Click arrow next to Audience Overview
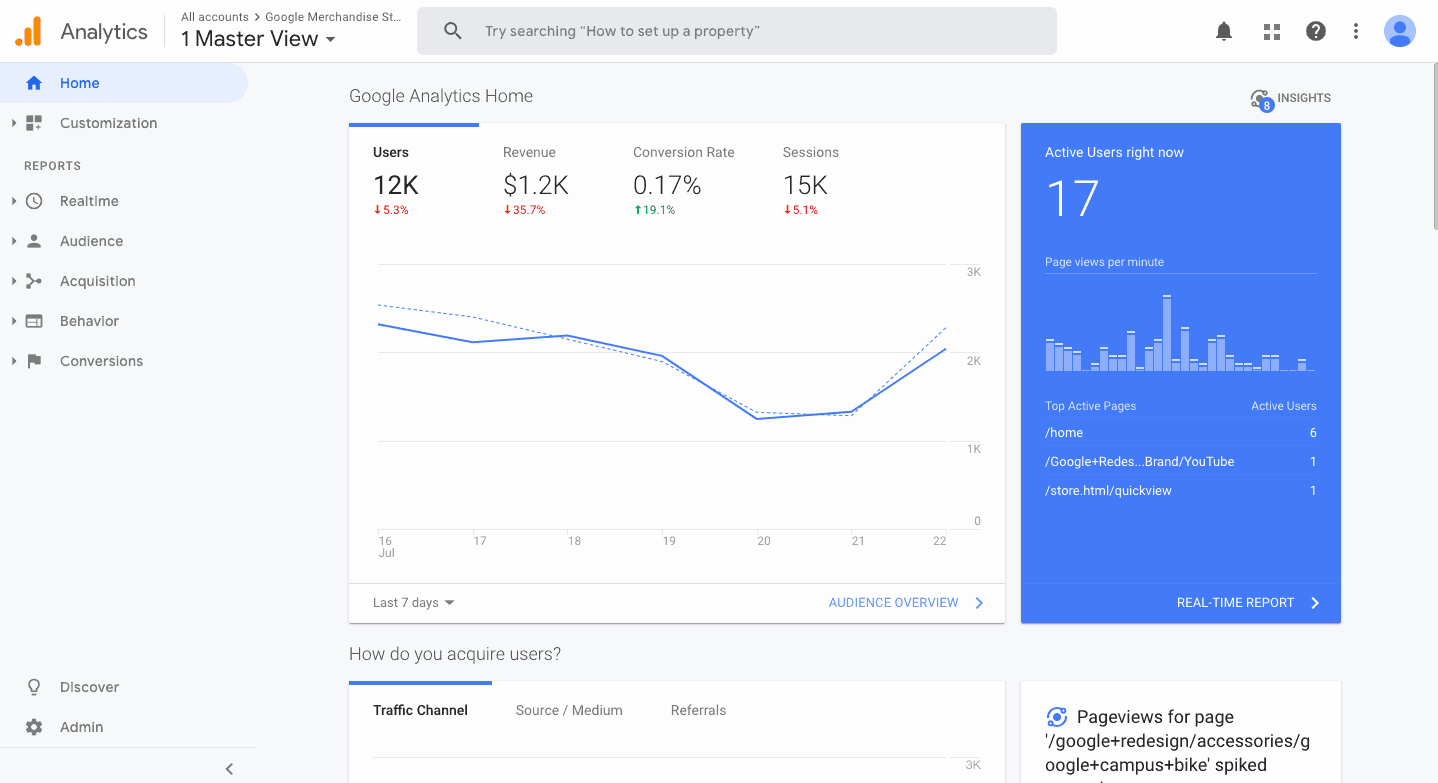This screenshot has height=783, width=1438. [979, 603]
